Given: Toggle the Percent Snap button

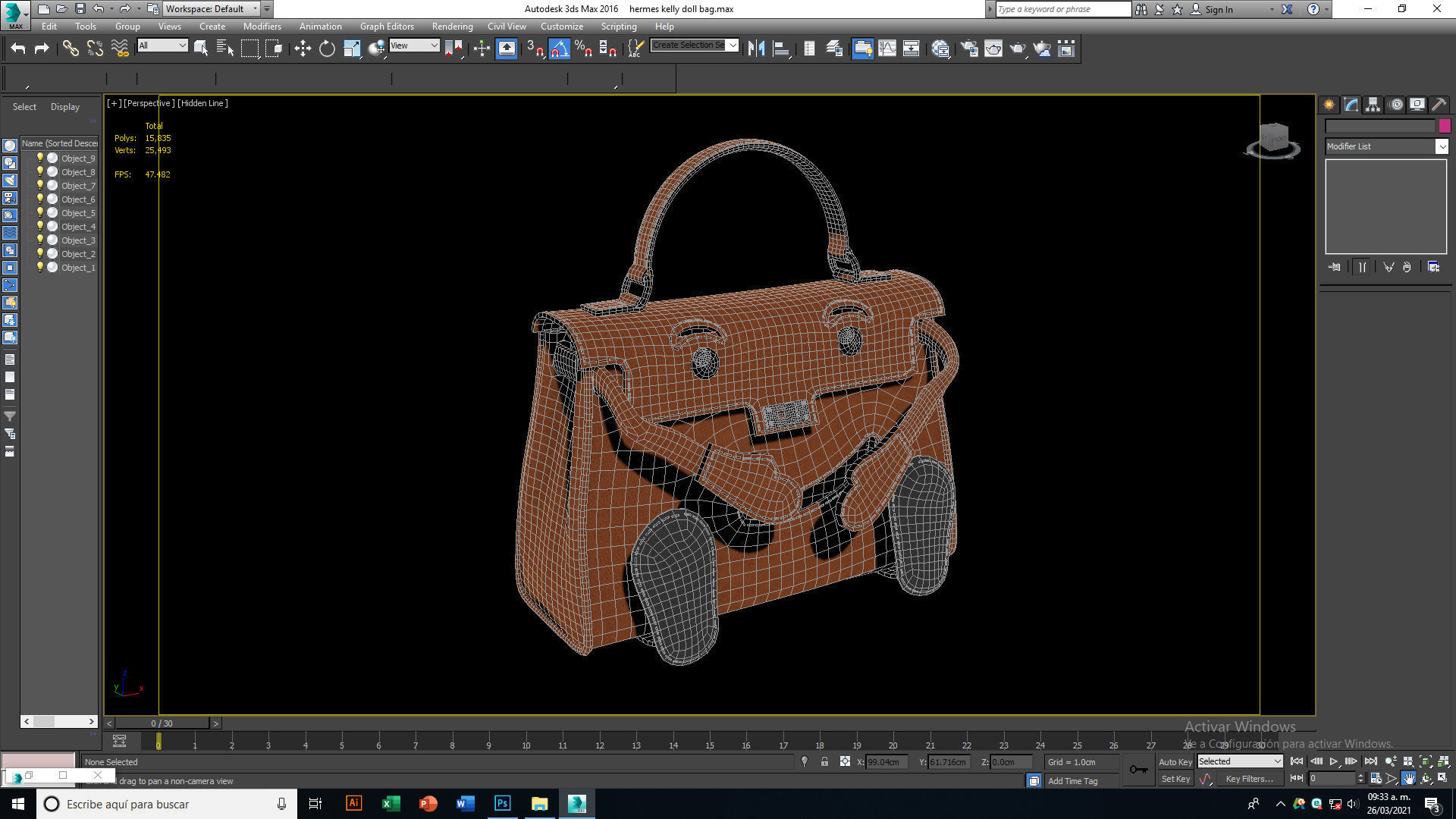Looking at the screenshot, I should (584, 49).
